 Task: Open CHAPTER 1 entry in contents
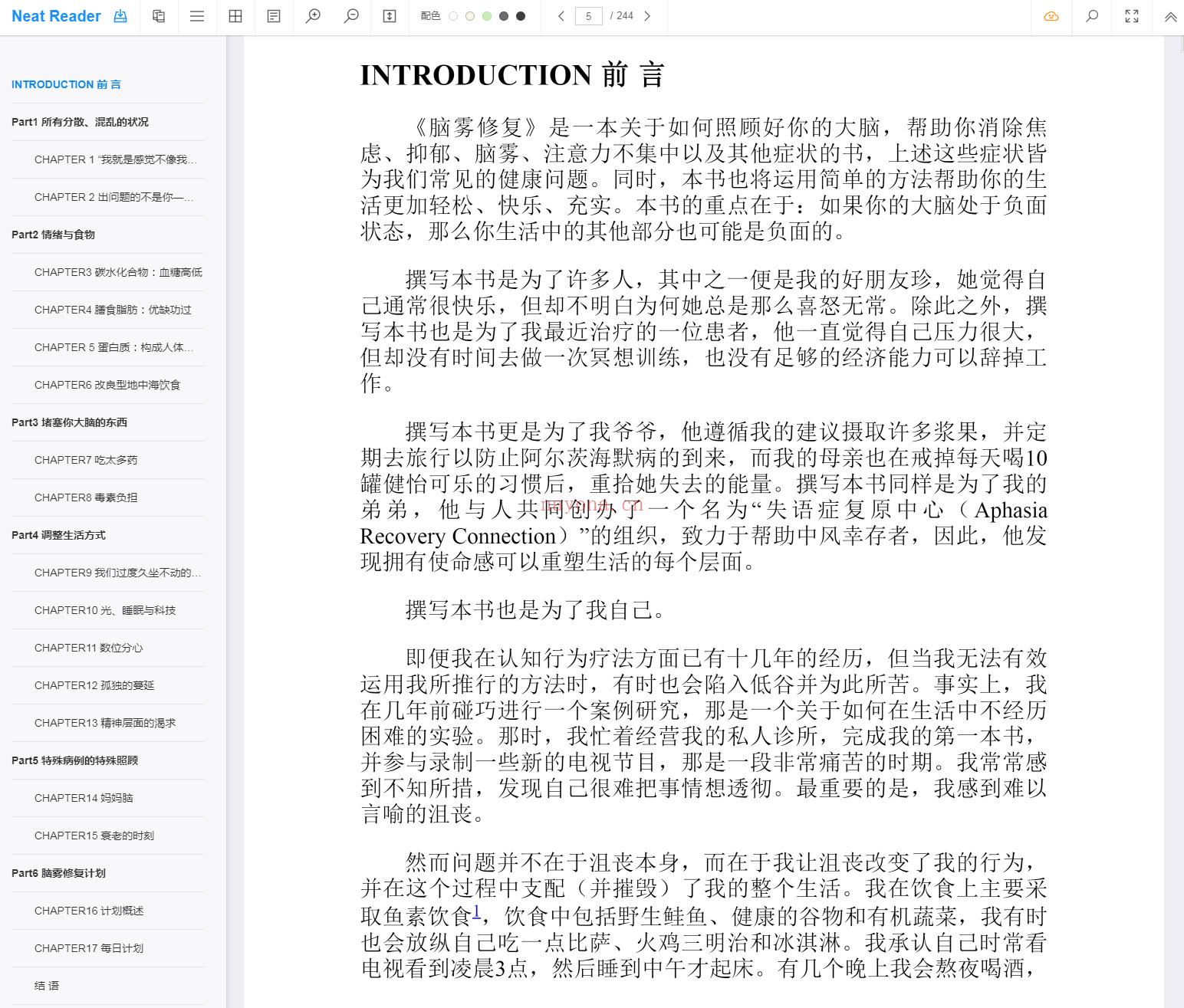coord(116,159)
